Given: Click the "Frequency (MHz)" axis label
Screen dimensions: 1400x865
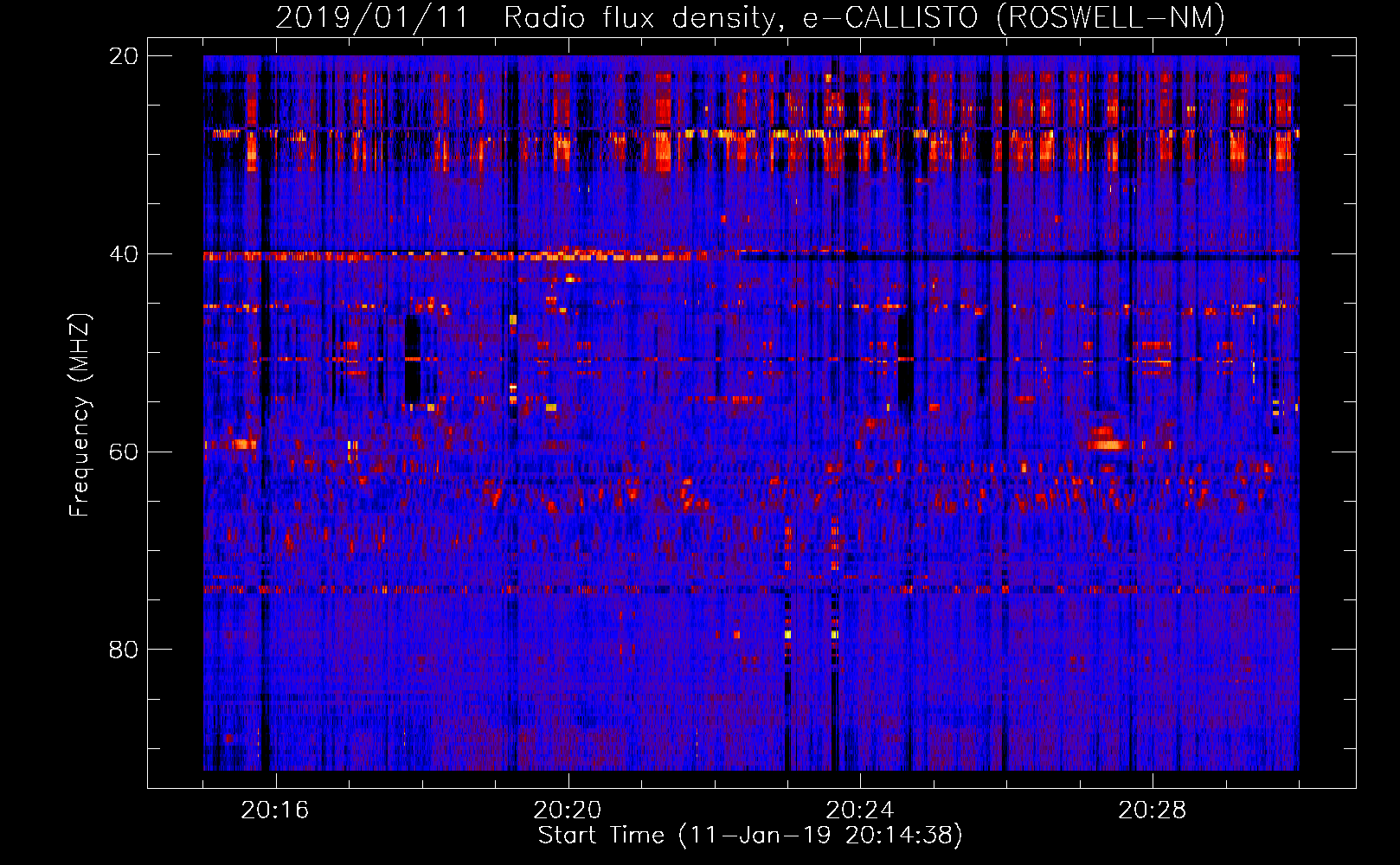Looking at the screenshot, I should tap(80, 415).
